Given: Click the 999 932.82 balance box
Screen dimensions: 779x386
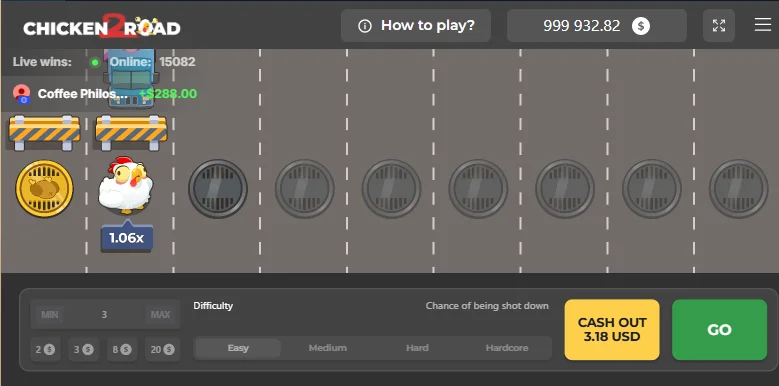Looking at the screenshot, I should tap(597, 25).
